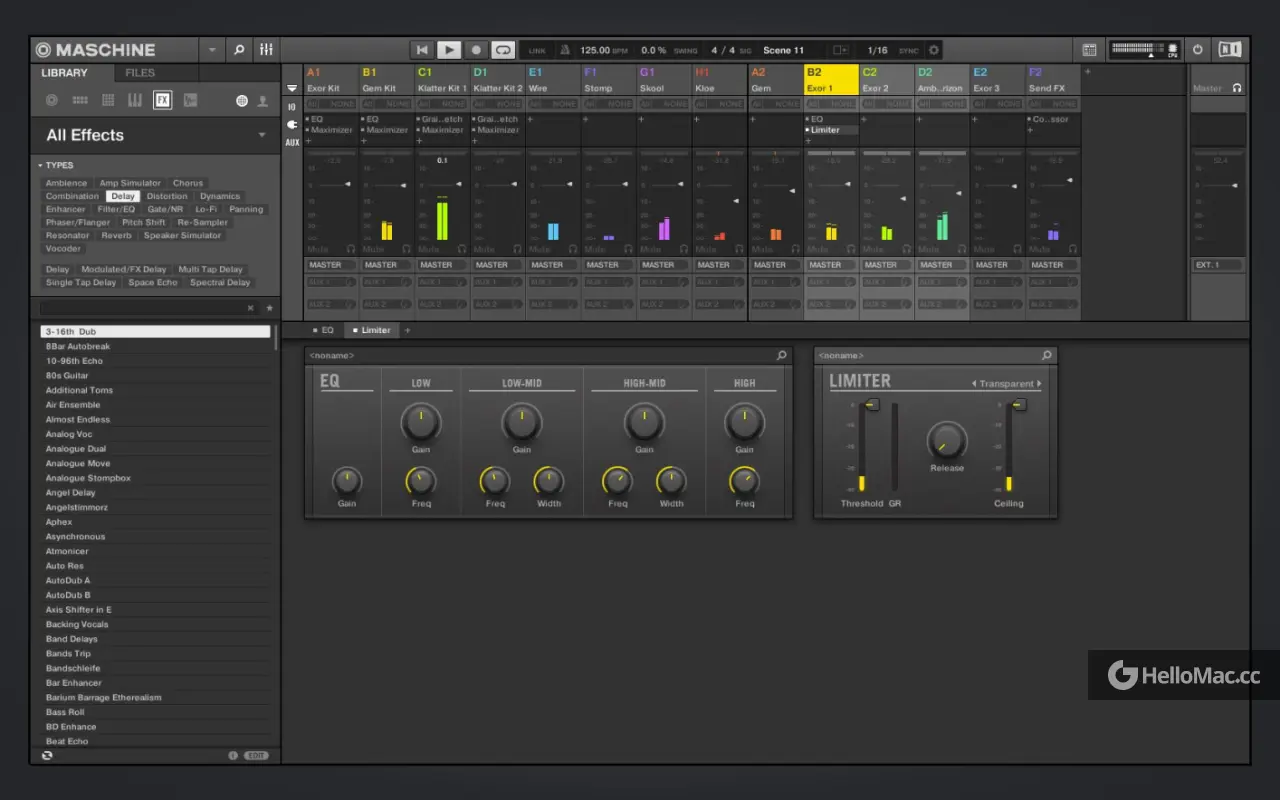Select Projects file type icon in library
This screenshot has height=800, width=1280.
pyautogui.click(x=52, y=100)
